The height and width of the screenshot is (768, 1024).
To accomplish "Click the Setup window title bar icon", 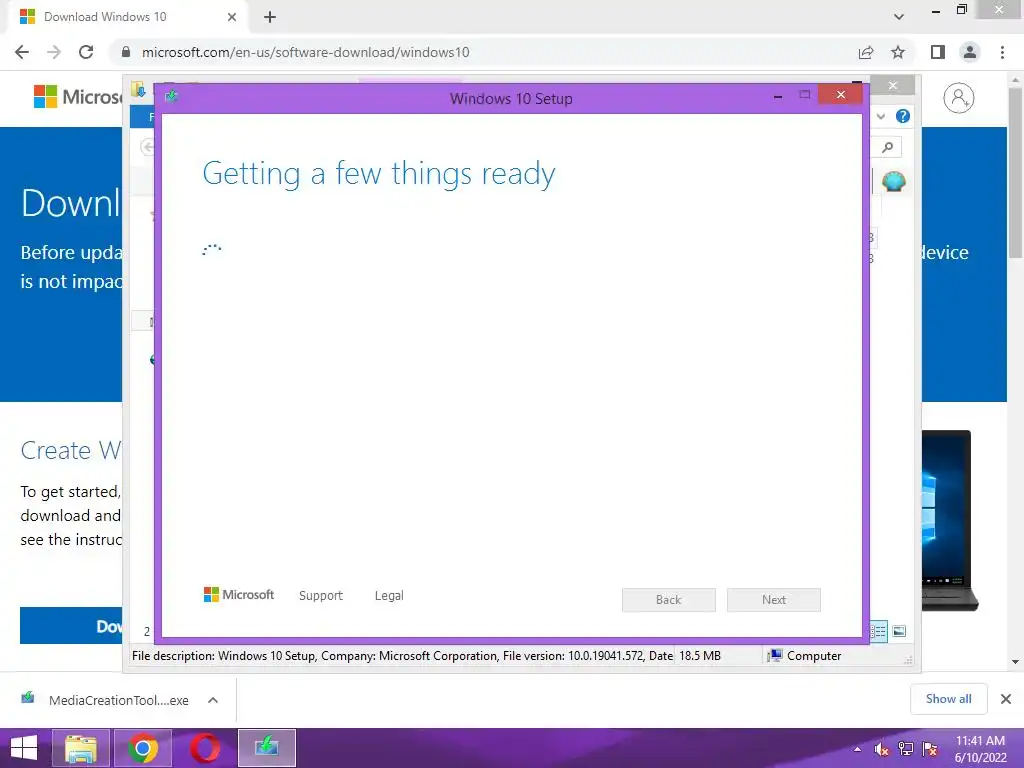I will (172, 97).
